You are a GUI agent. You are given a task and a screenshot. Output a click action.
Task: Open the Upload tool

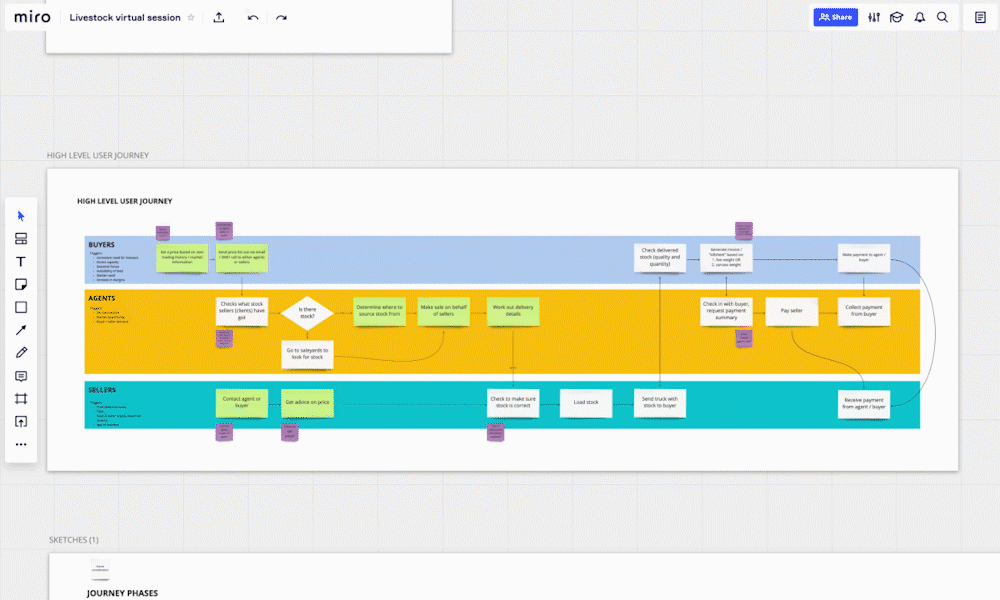tap(21, 421)
